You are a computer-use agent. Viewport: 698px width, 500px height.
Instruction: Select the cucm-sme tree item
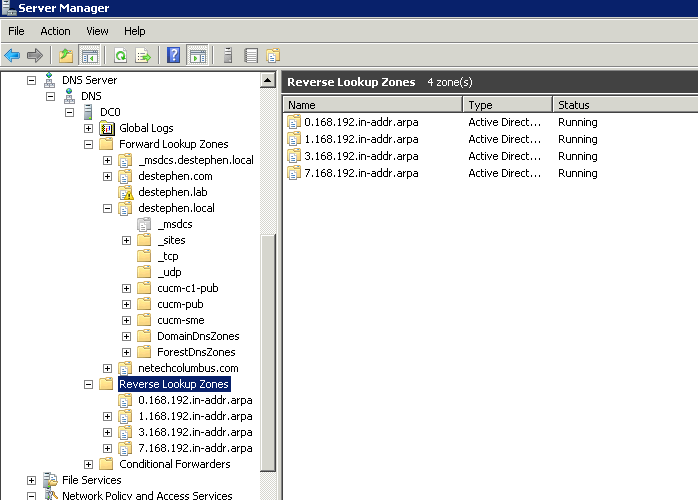(181, 320)
